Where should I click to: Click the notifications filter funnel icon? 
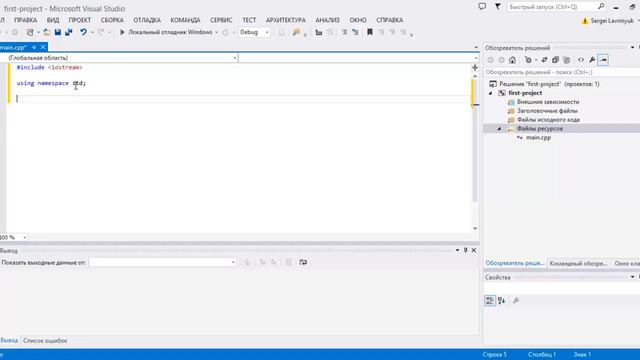click(x=498, y=7)
